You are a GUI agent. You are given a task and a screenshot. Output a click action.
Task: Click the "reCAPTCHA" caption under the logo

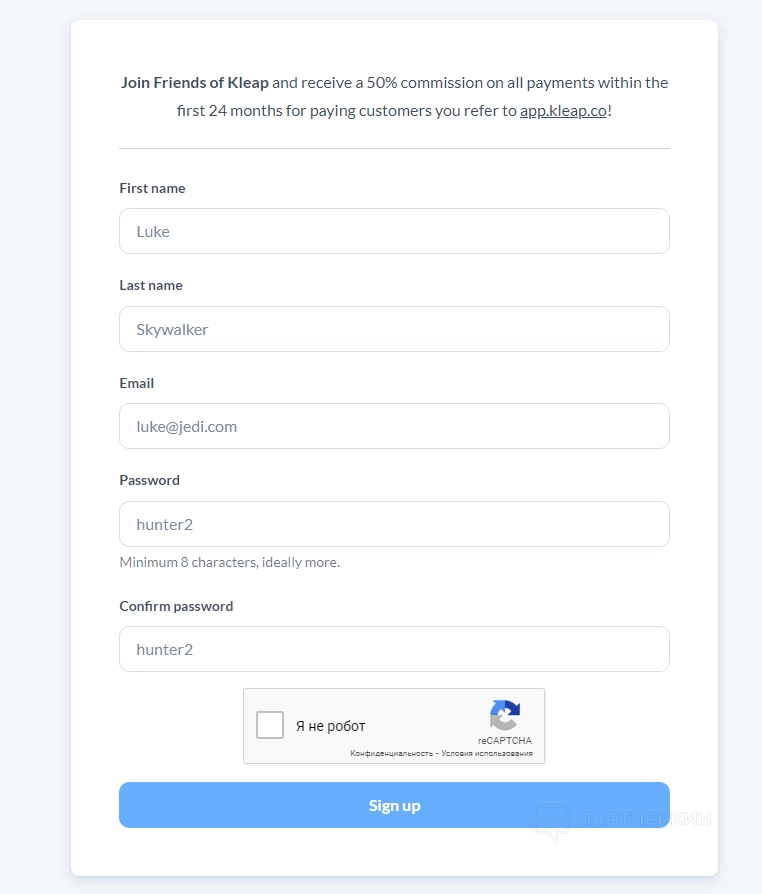pos(505,740)
